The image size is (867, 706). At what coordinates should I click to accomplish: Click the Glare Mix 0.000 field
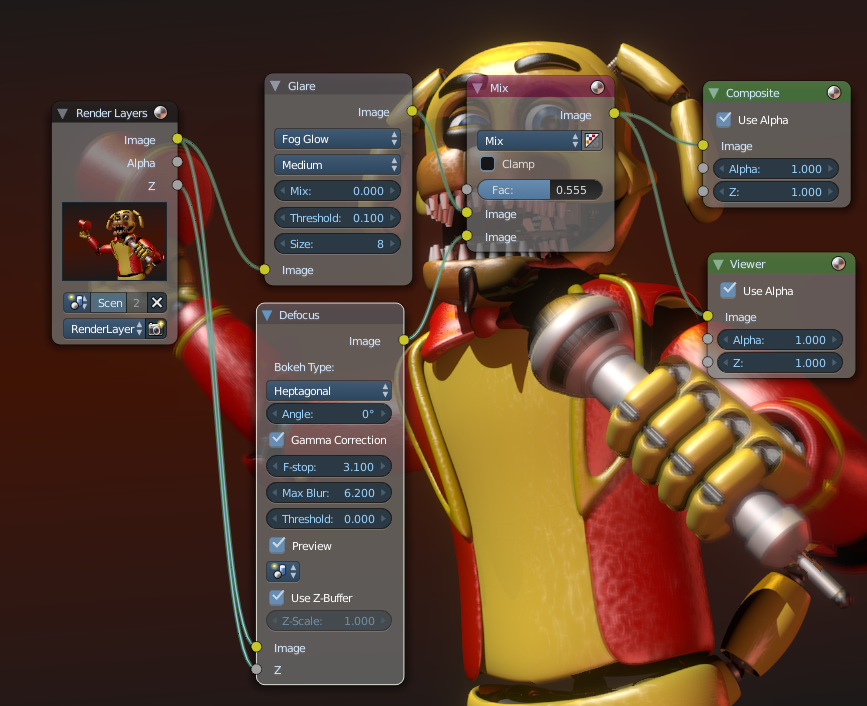click(x=337, y=191)
